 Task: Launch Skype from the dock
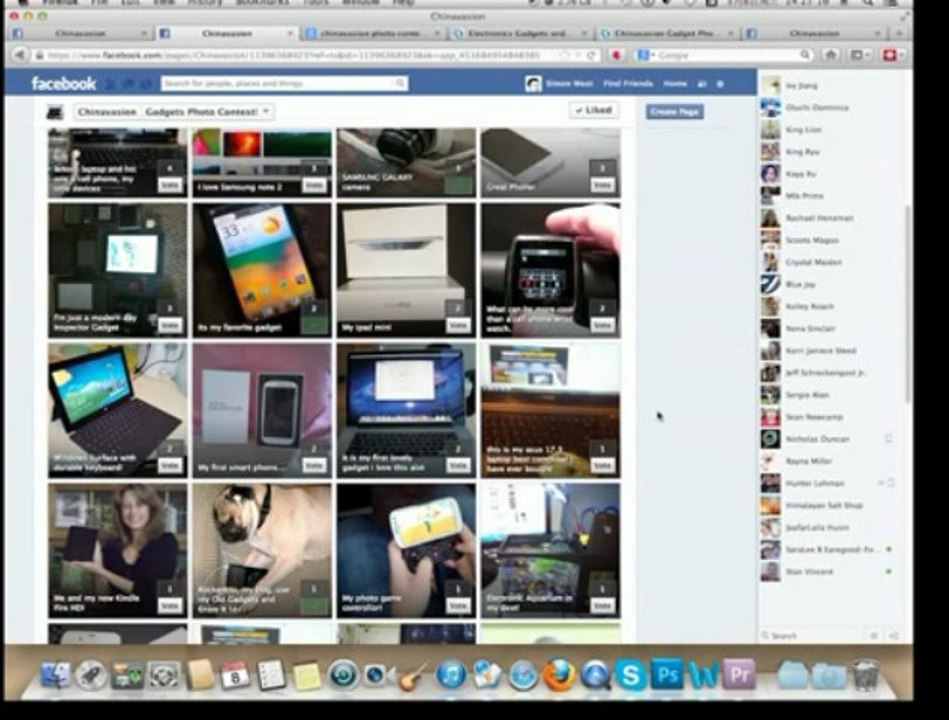pos(631,675)
